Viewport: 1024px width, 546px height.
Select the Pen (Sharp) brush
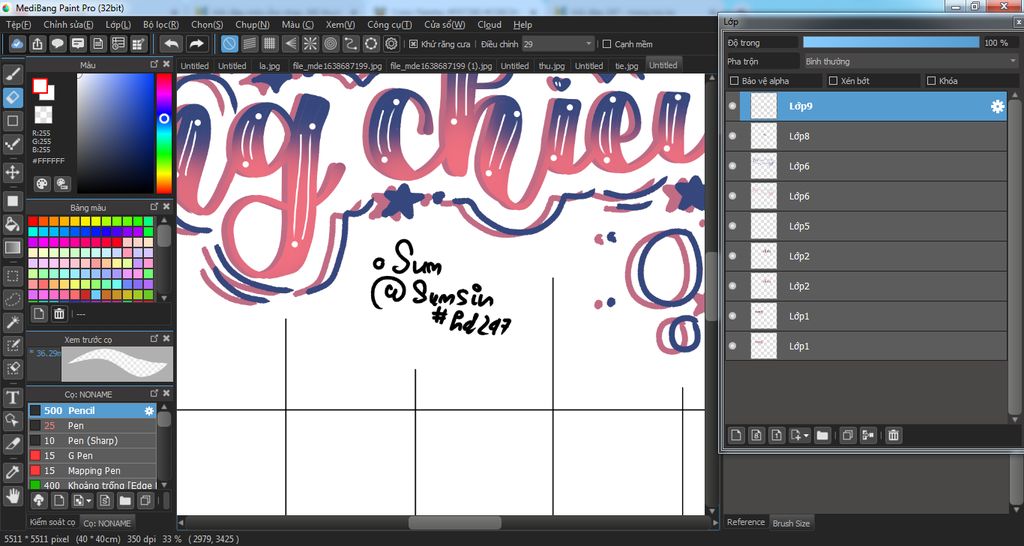pyautogui.click(x=92, y=441)
